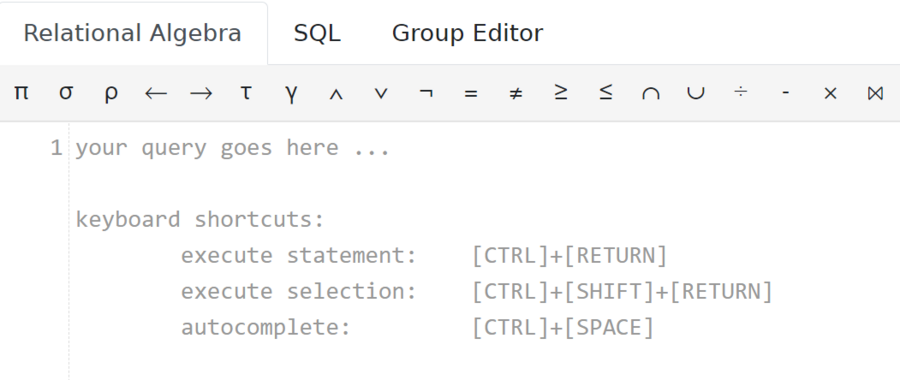The height and width of the screenshot is (380, 900).
Task: Insert the logical AND ∧ symbol
Action: (x=336, y=92)
